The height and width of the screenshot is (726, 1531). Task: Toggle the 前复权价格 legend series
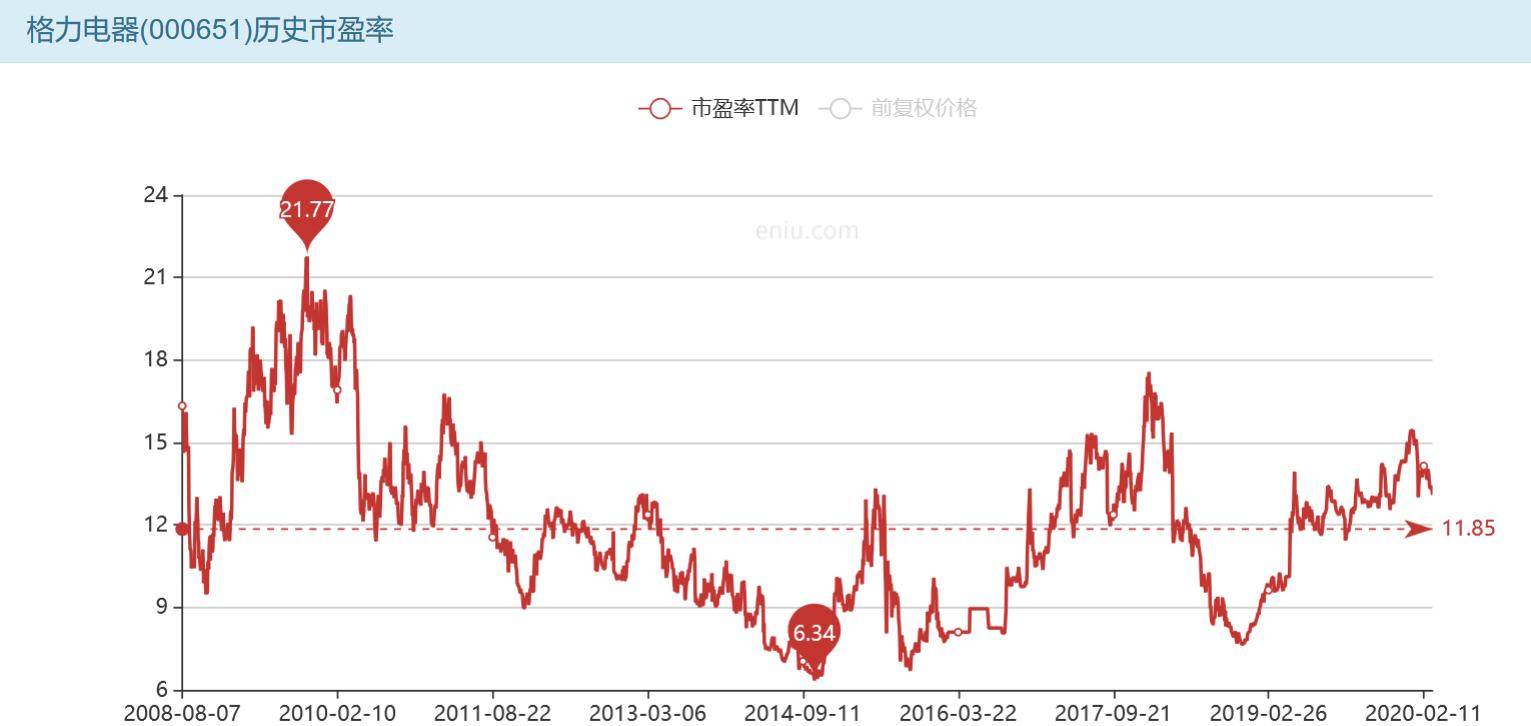pyautogui.click(x=897, y=108)
